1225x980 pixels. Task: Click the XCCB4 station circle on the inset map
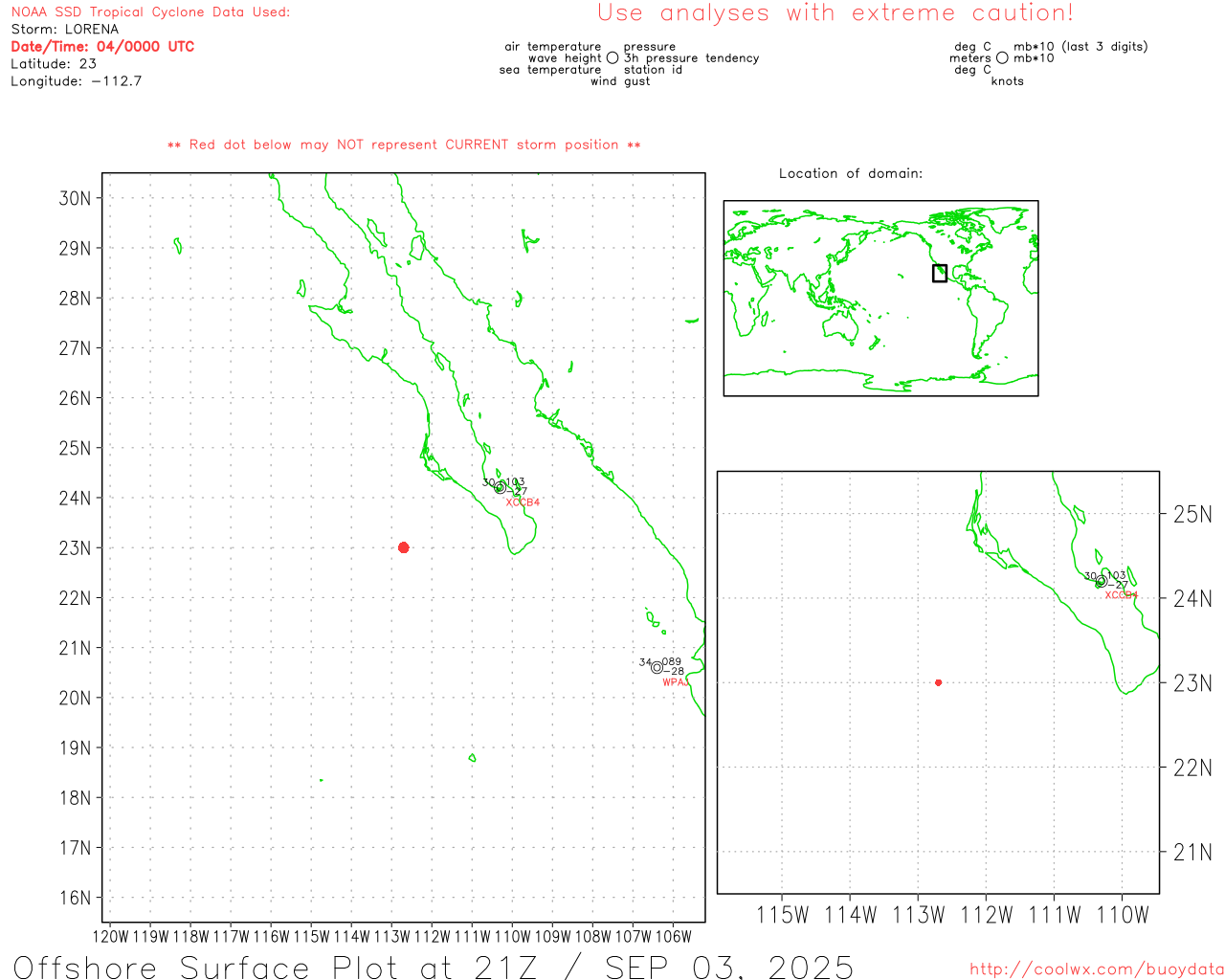pos(1102,581)
